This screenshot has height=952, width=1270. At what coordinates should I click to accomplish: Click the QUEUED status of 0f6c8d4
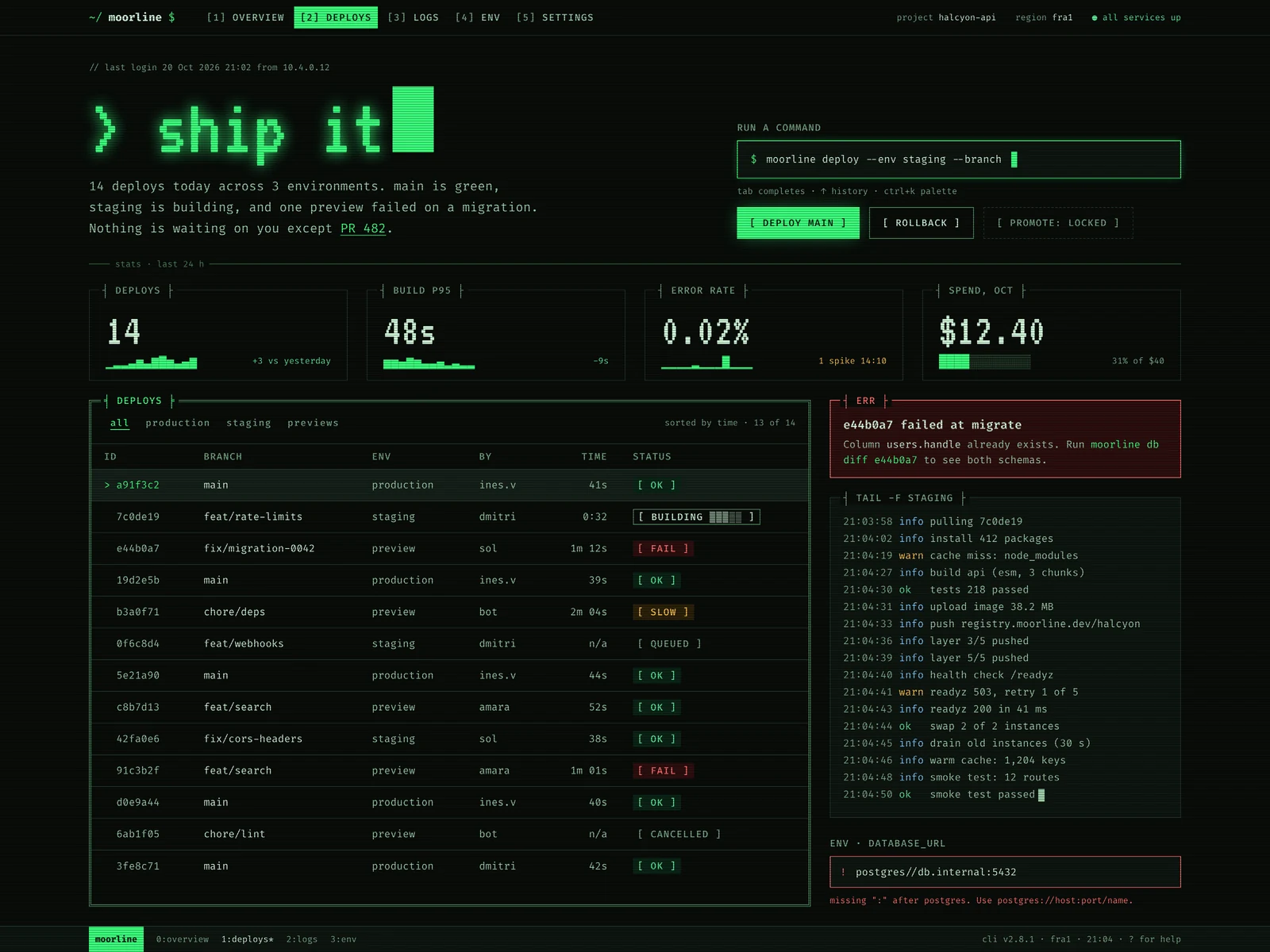[669, 644]
